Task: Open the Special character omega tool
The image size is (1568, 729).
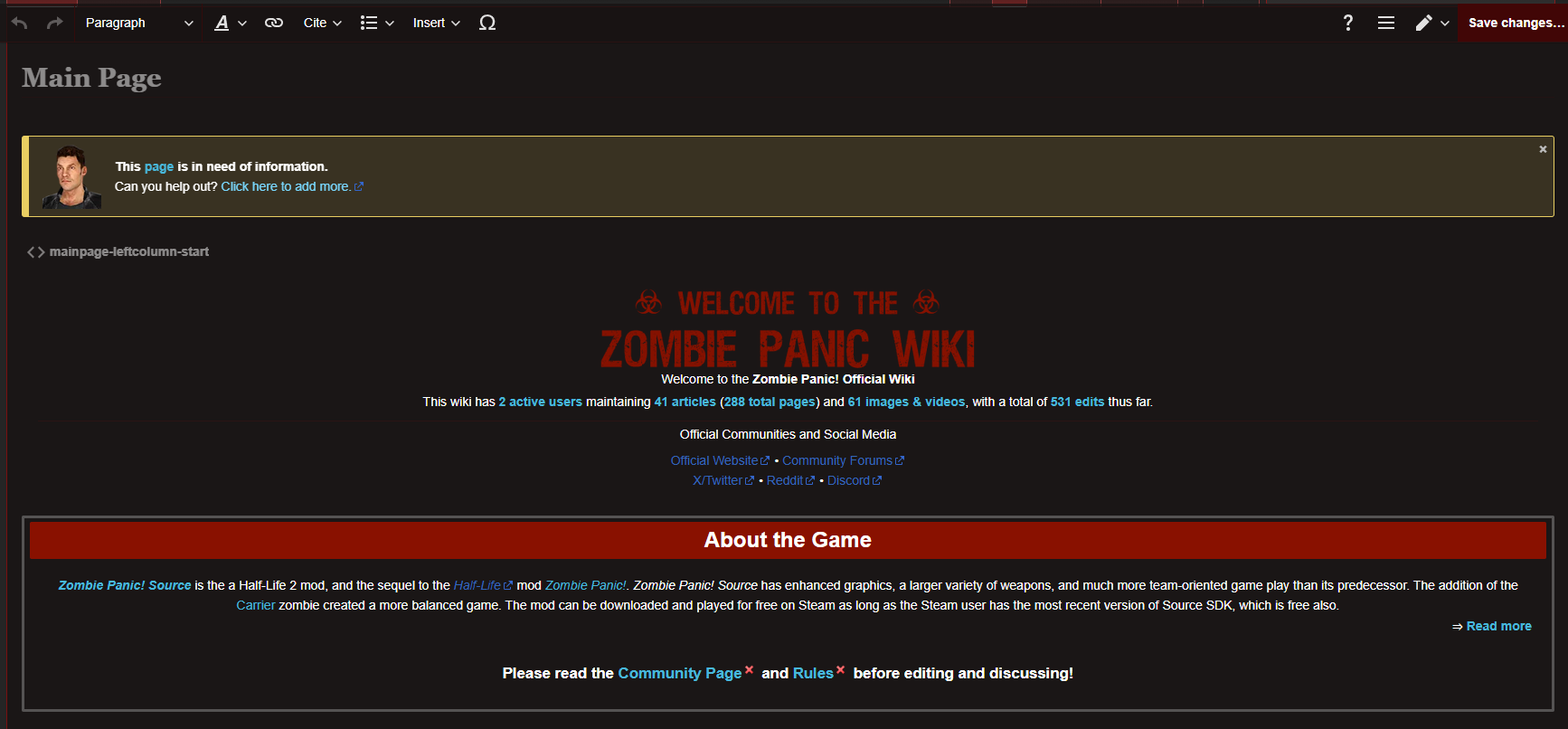Action: click(487, 23)
